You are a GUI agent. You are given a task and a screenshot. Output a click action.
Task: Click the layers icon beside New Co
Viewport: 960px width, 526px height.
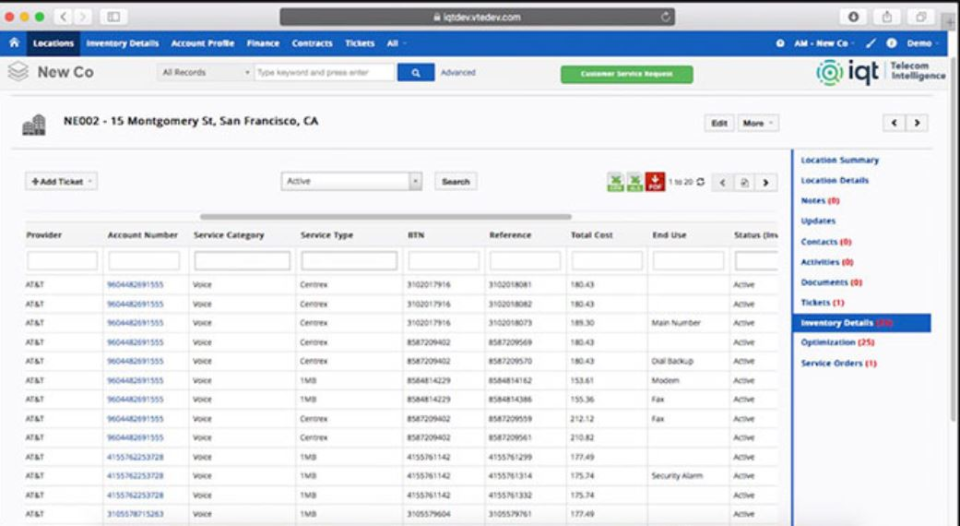click(x=18, y=72)
